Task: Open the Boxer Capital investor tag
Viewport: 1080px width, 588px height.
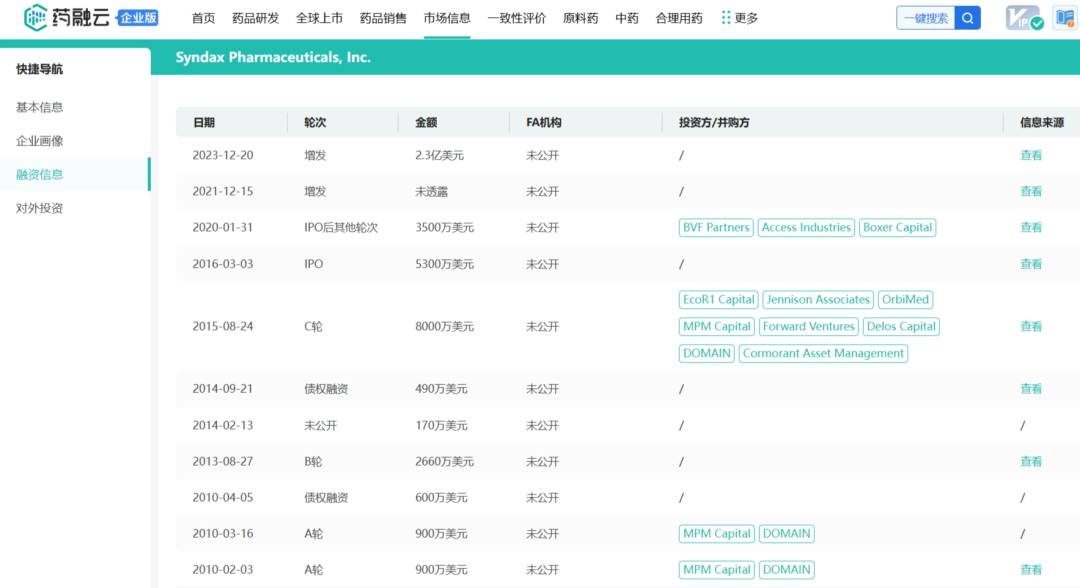Action: pyautogui.click(x=897, y=227)
